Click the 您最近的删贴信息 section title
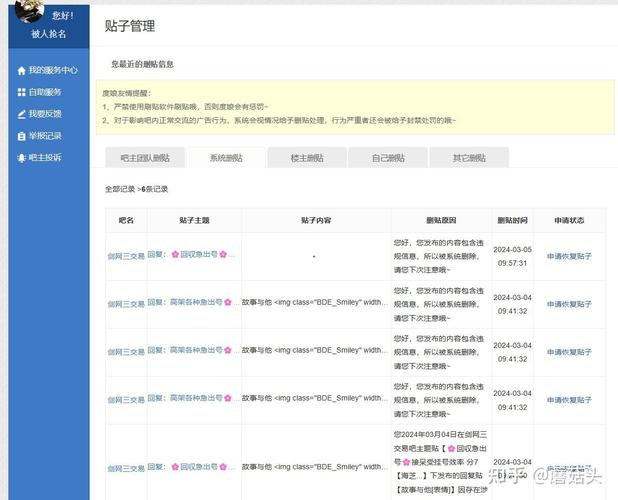Screen dimensions: 618x500 click(142, 64)
